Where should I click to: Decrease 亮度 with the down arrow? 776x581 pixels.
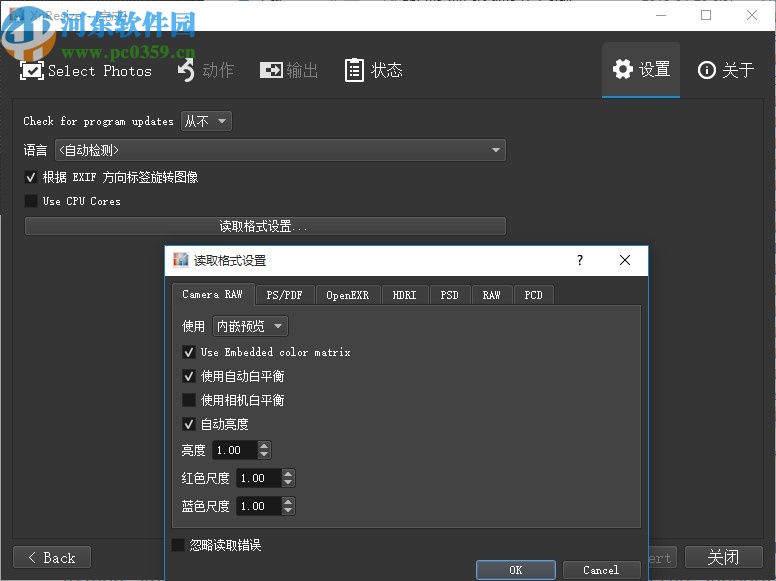point(264,454)
